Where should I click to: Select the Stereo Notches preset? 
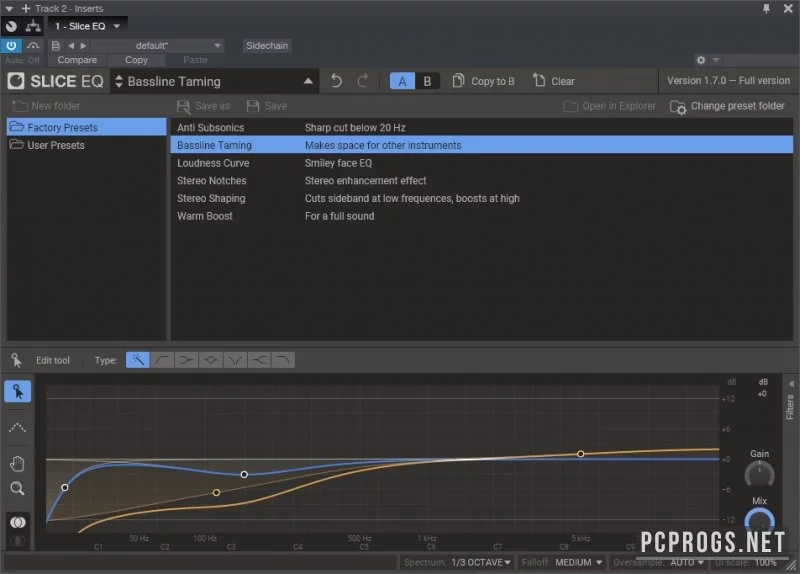click(x=481, y=181)
